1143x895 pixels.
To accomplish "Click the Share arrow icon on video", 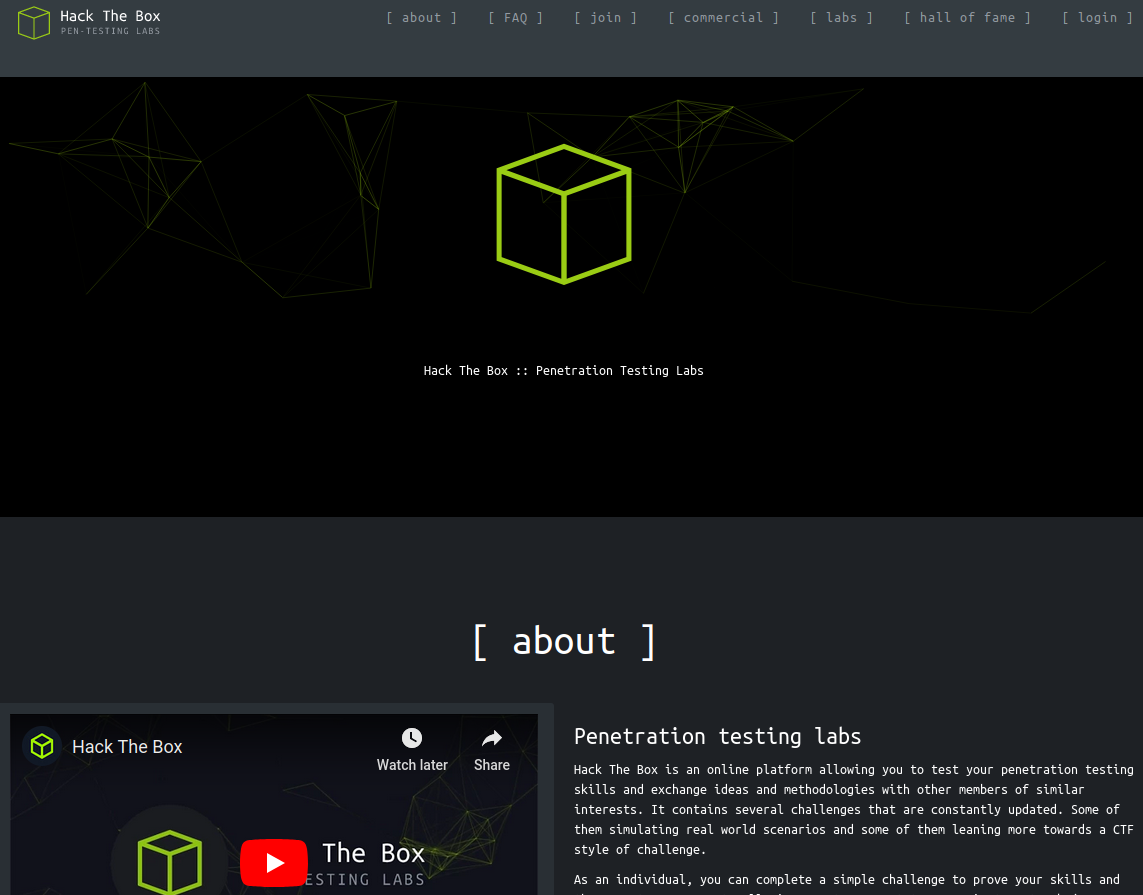I will click(492, 738).
